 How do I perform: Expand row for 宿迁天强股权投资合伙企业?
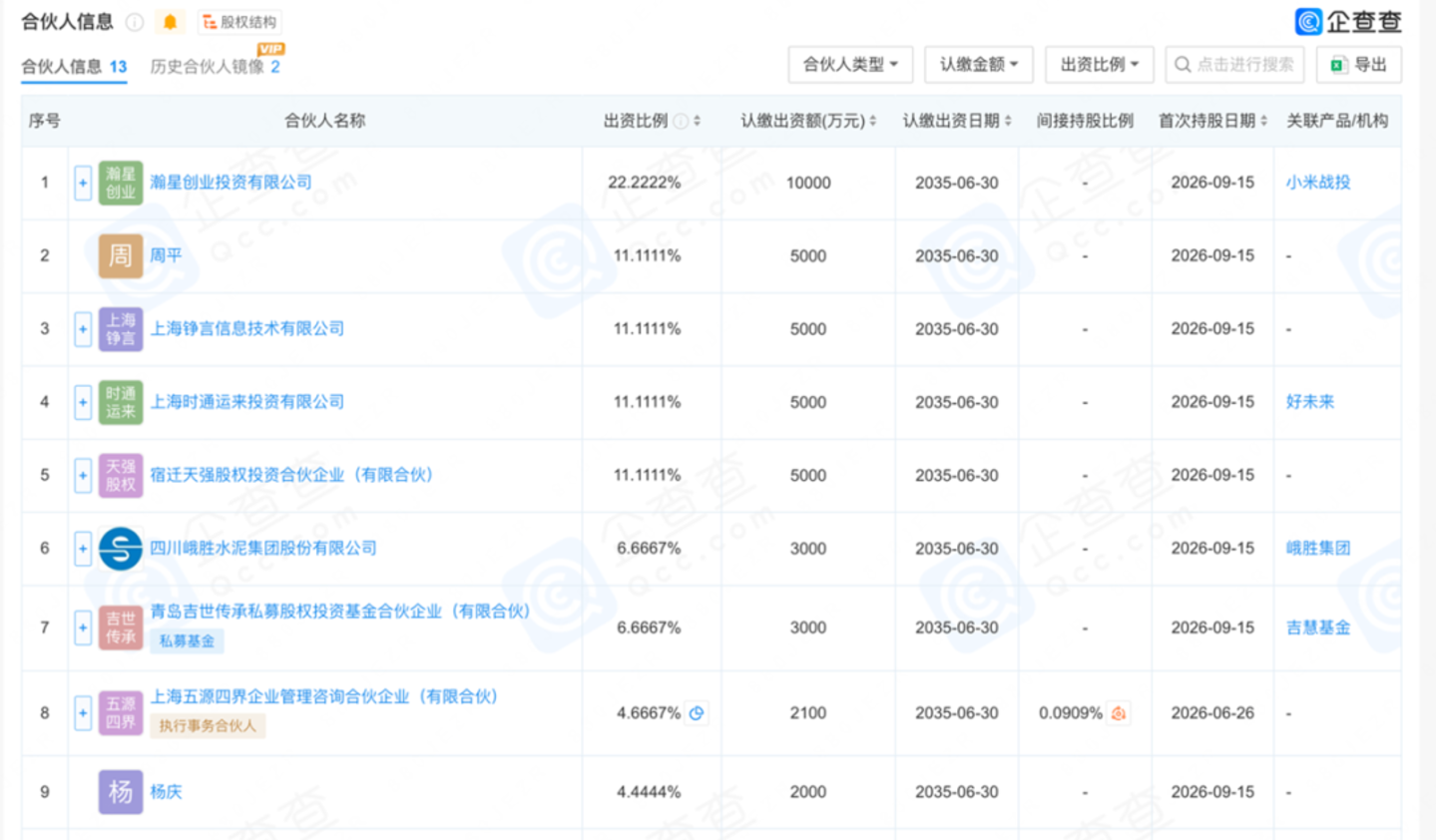coord(83,476)
